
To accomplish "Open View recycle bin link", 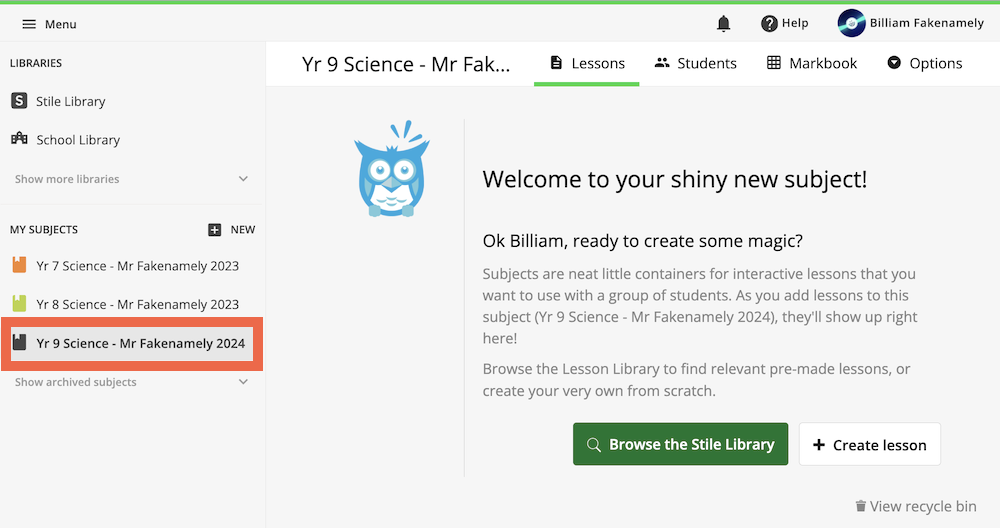I will pos(915,506).
